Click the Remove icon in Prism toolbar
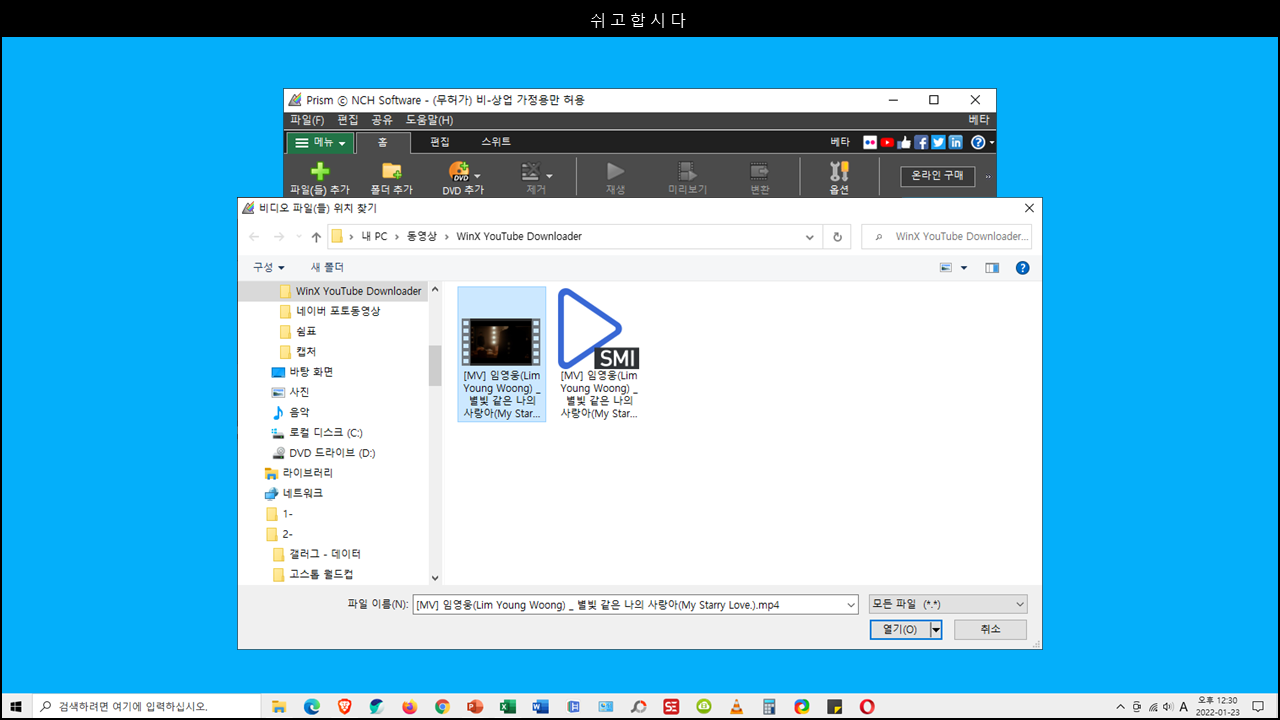Screen dimensions: 1280x720 (x=532, y=172)
